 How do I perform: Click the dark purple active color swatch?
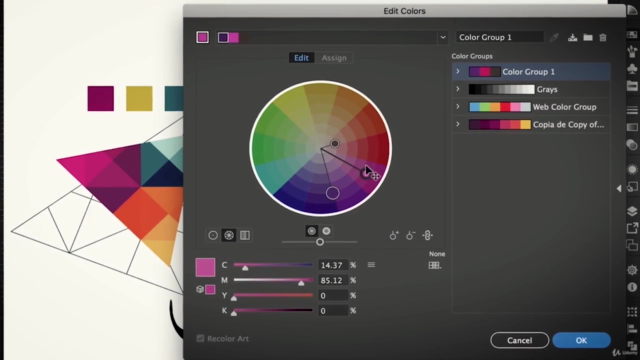[x=223, y=38]
